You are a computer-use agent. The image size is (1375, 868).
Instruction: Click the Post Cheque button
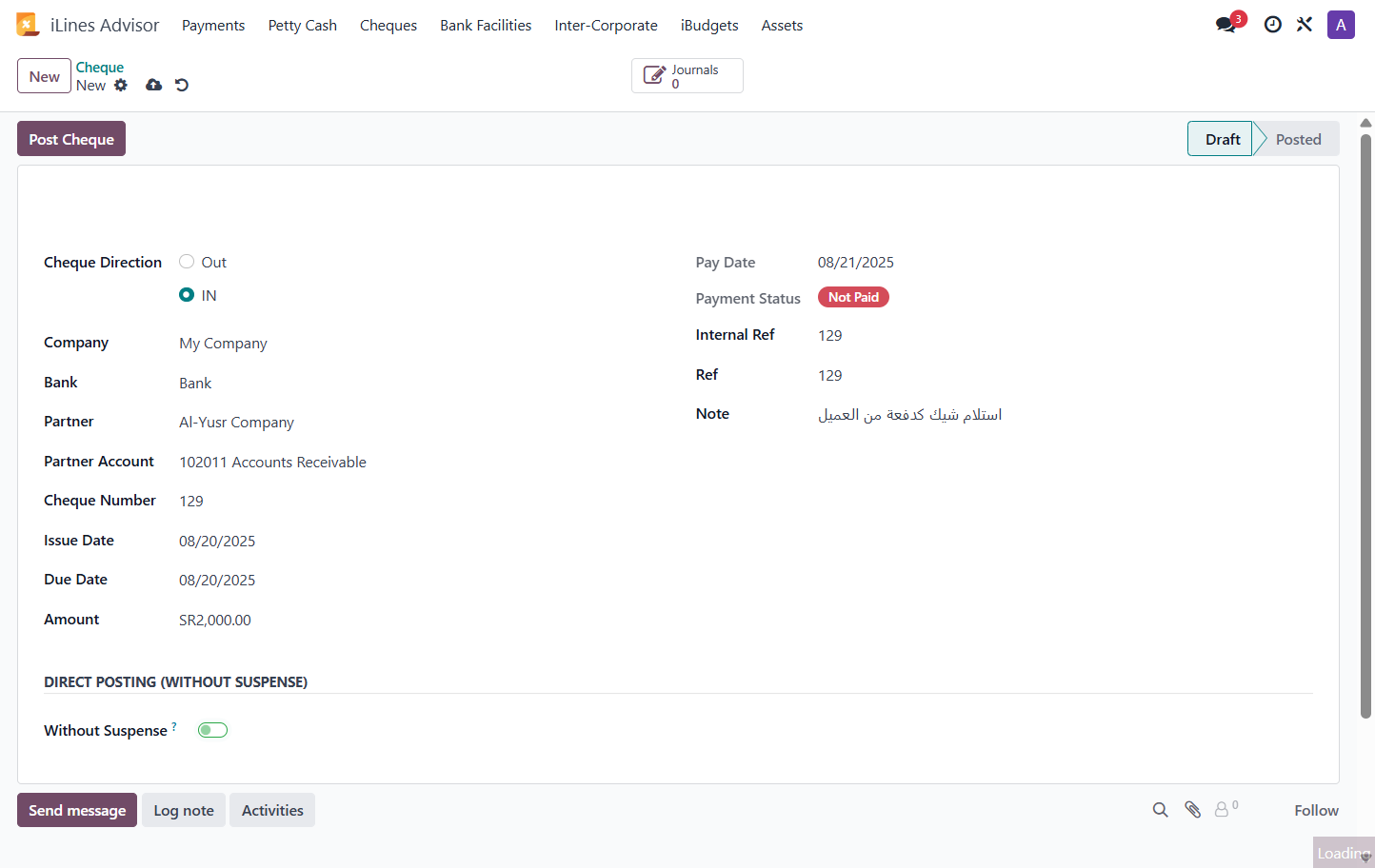71,139
